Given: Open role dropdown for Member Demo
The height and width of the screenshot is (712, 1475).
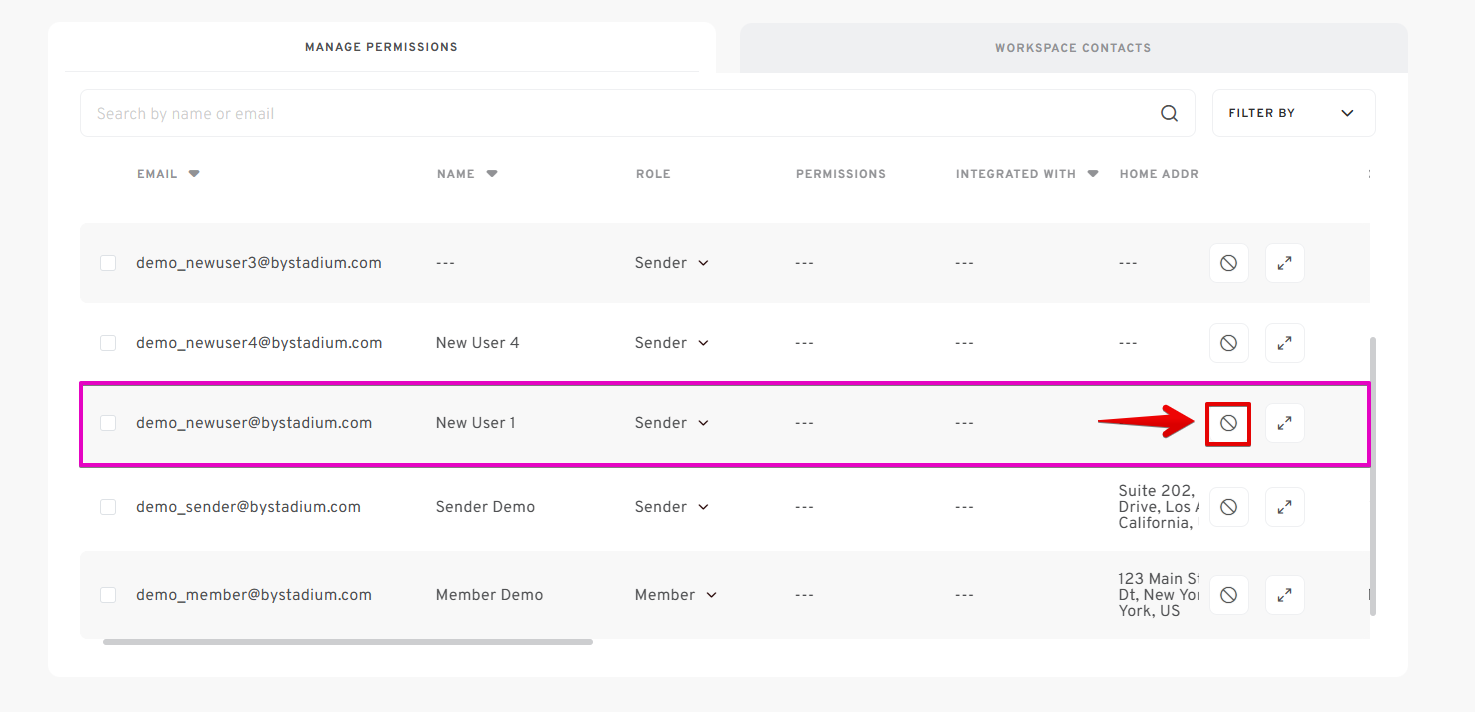Looking at the screenshot, I should coord(676,595).
